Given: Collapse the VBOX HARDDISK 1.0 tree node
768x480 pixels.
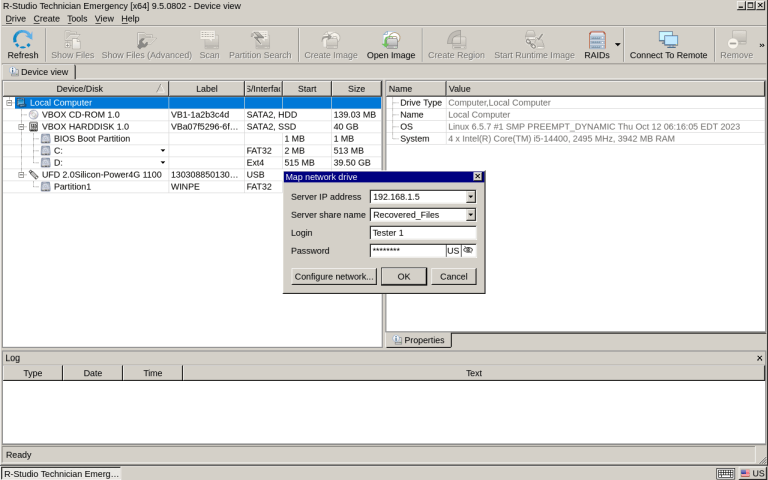Looking at the screenshot, I should [x=21, y=127].
